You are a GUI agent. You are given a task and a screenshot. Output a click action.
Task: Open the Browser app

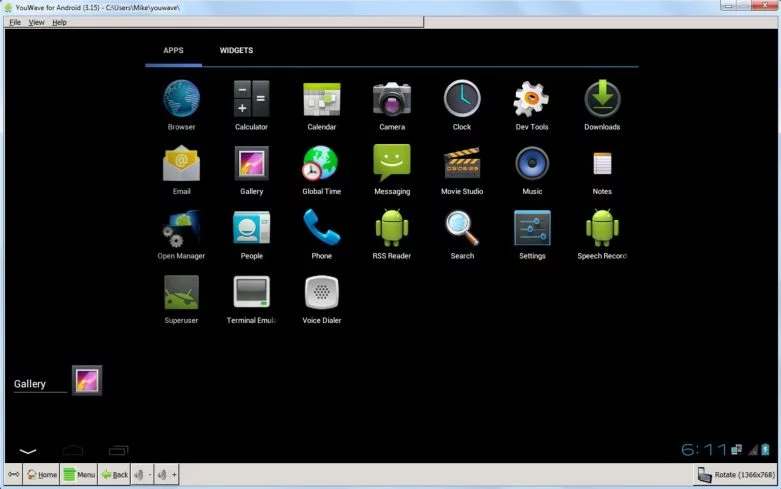(181, 105)
